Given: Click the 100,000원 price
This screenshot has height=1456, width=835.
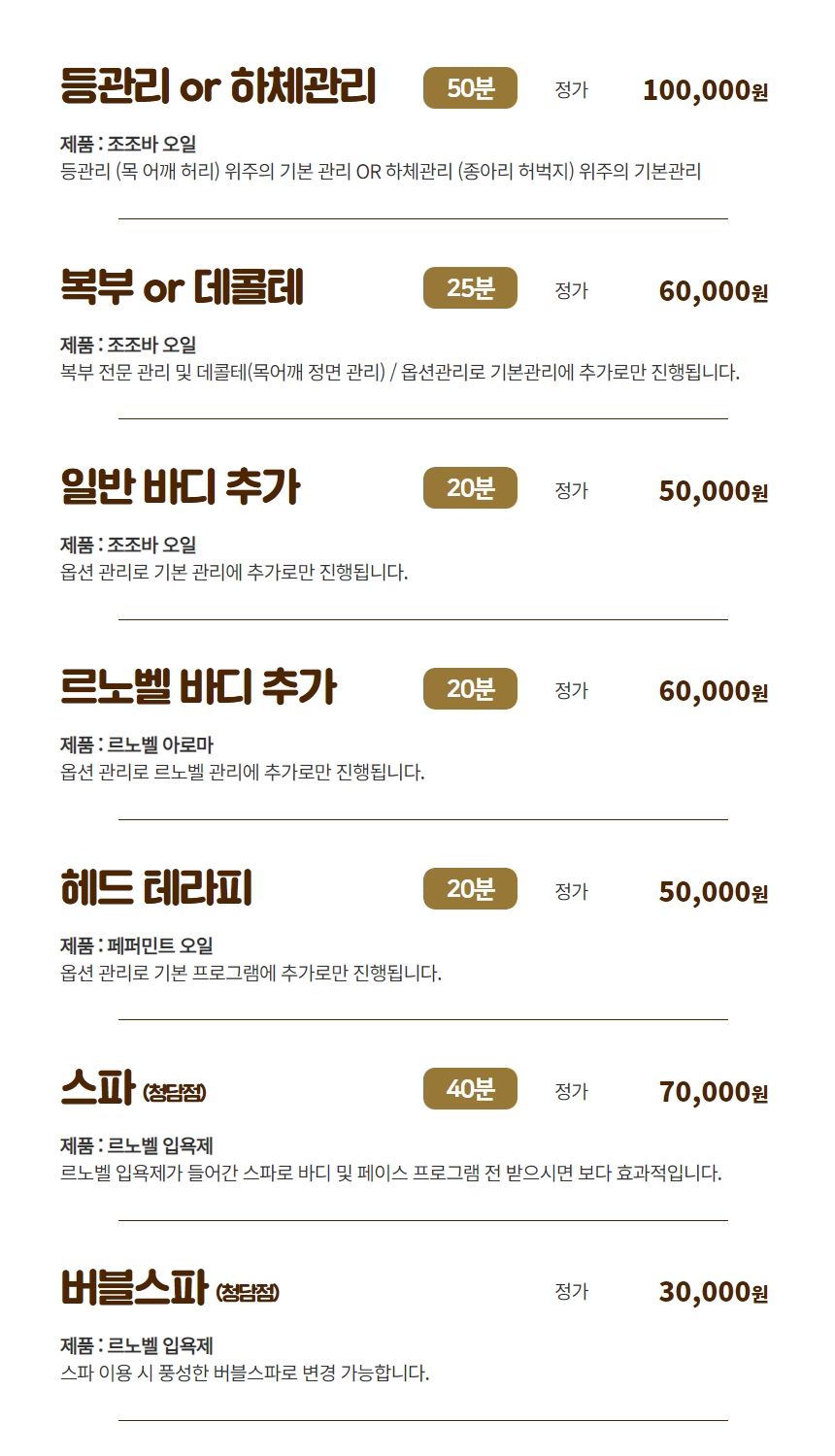Looking at the screenshot, I should coord(706,90).
